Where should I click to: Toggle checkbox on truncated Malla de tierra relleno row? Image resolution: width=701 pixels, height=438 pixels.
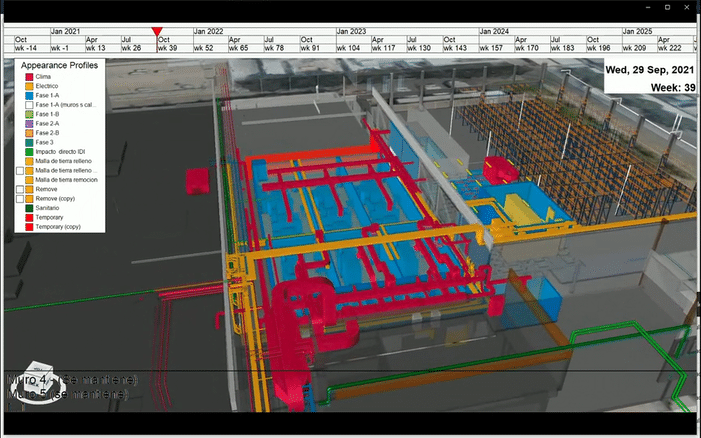click(x=20, y=170)
